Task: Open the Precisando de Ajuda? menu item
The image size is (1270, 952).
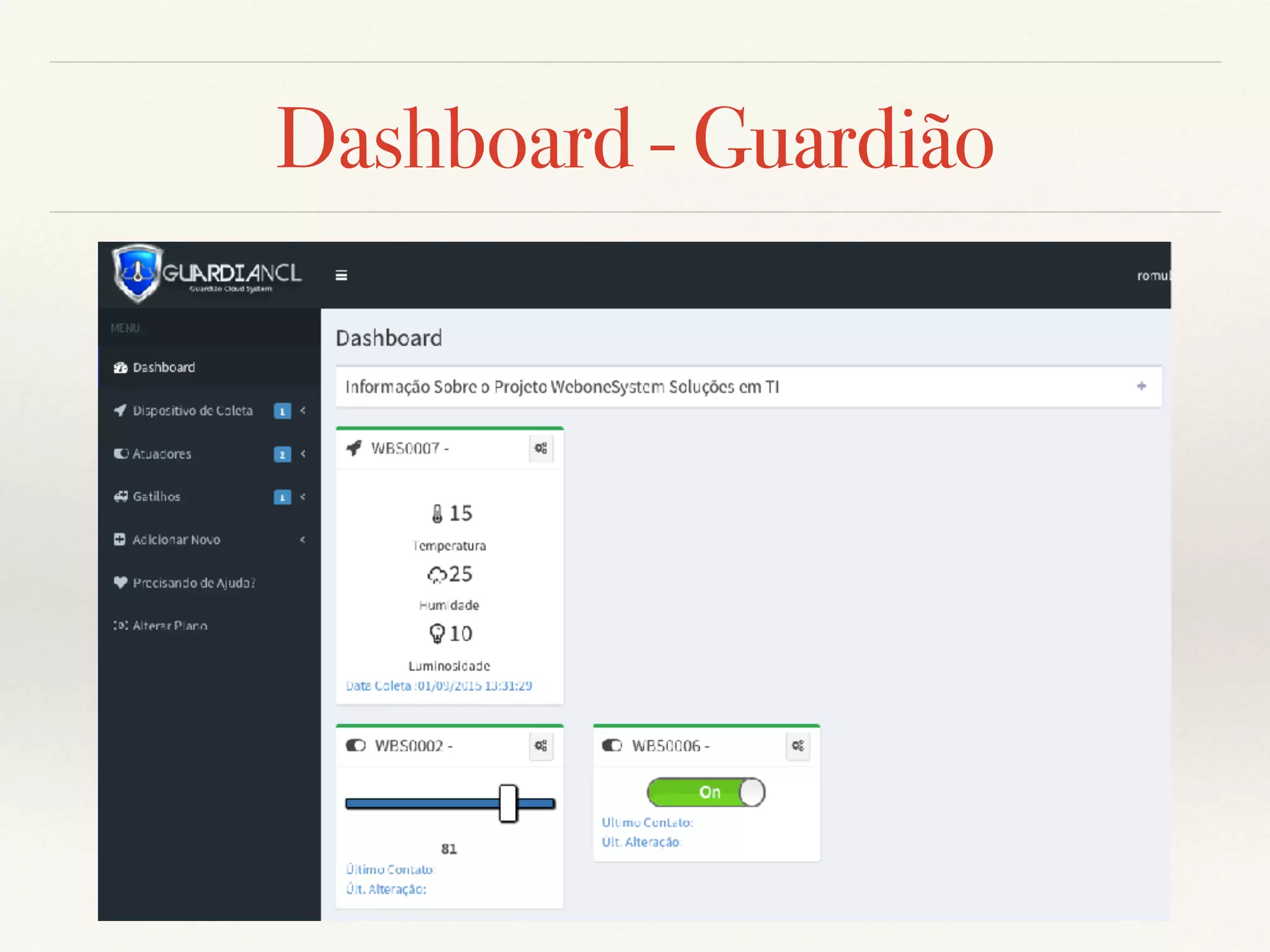Action: (210, 582)
